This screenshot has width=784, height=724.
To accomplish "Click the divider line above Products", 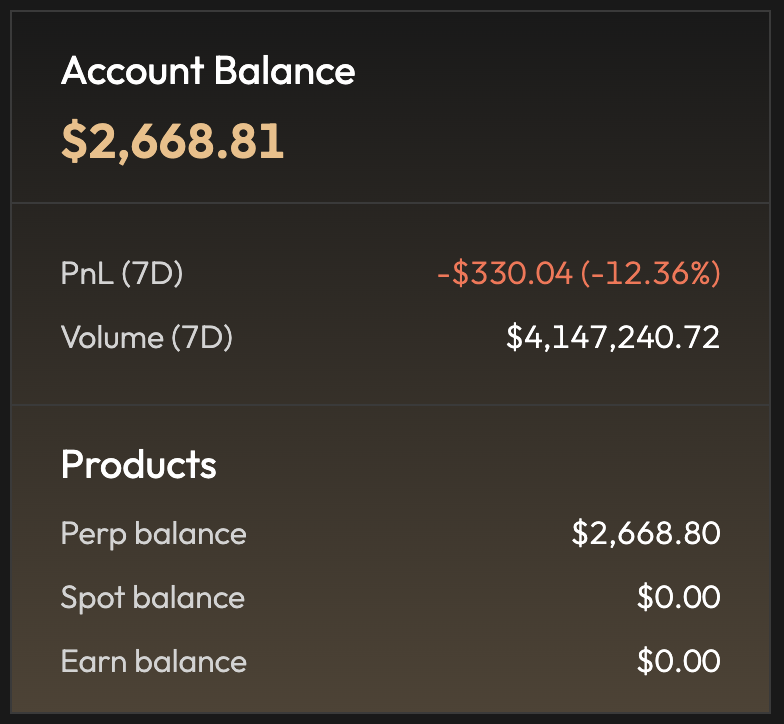I will coord(392,404).
